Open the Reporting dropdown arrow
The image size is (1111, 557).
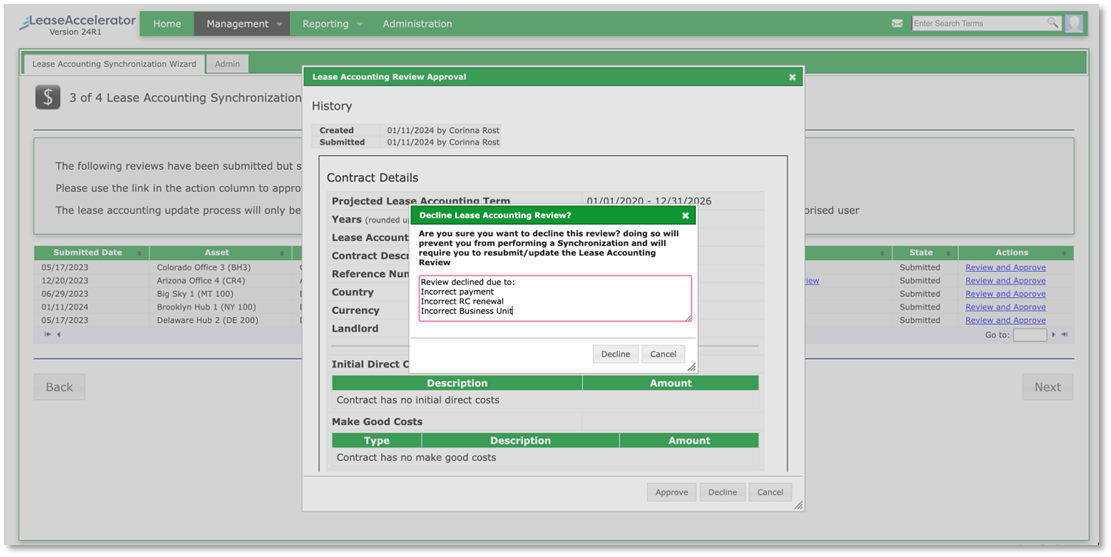pyautogui.click(x=359, y=24)
